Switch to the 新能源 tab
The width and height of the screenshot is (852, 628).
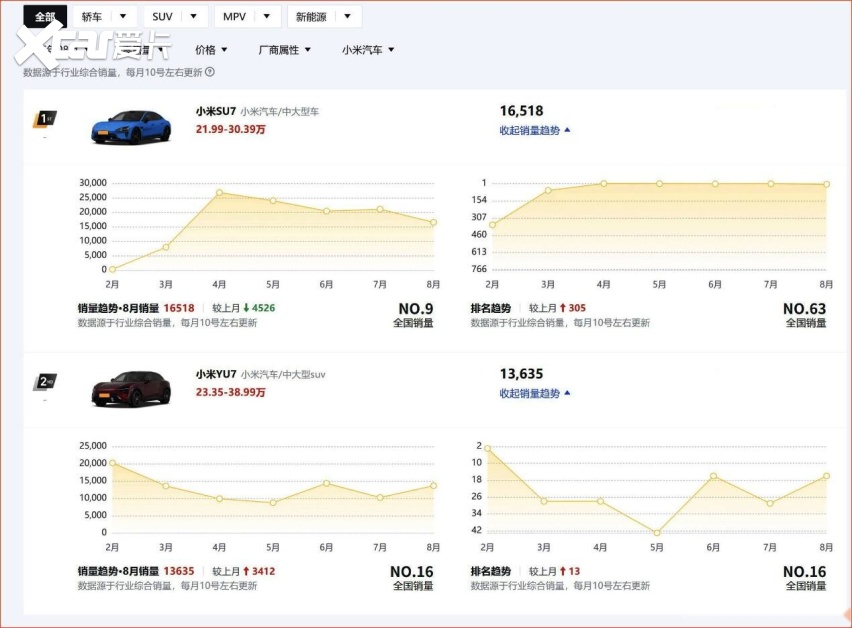(311, 17)
